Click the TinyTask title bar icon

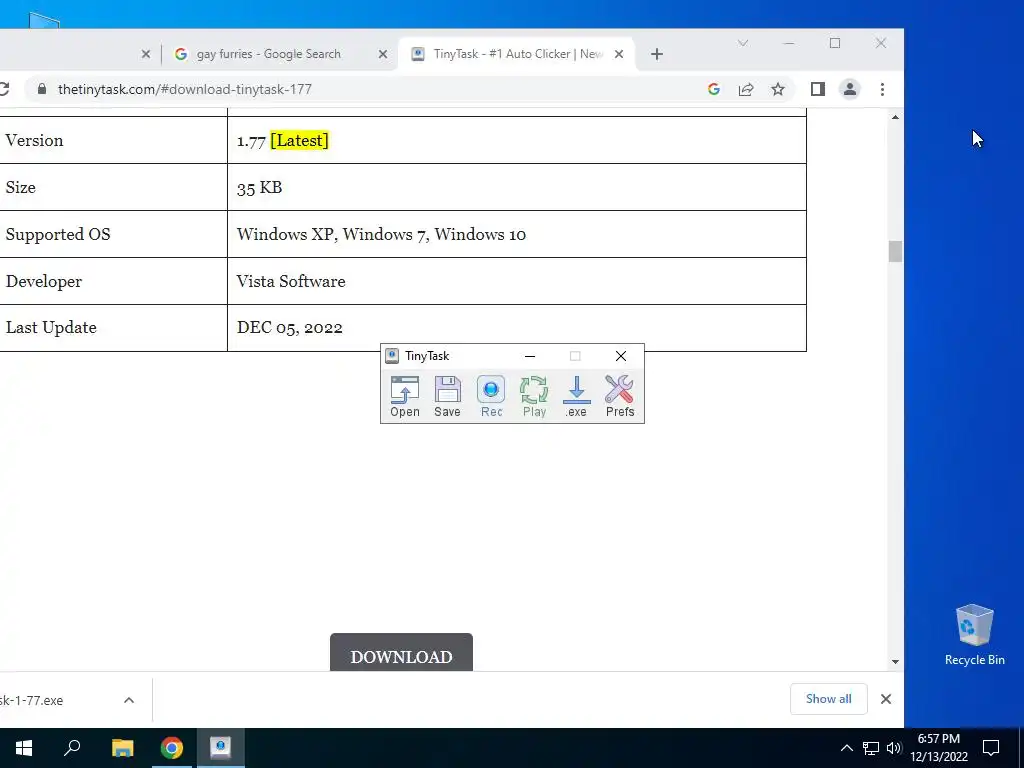point(392,356)
